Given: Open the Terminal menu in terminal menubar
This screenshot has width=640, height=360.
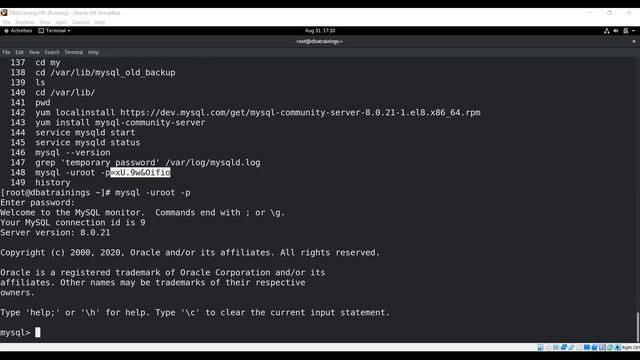Looking at the screenshot, I should coord(73,52).
